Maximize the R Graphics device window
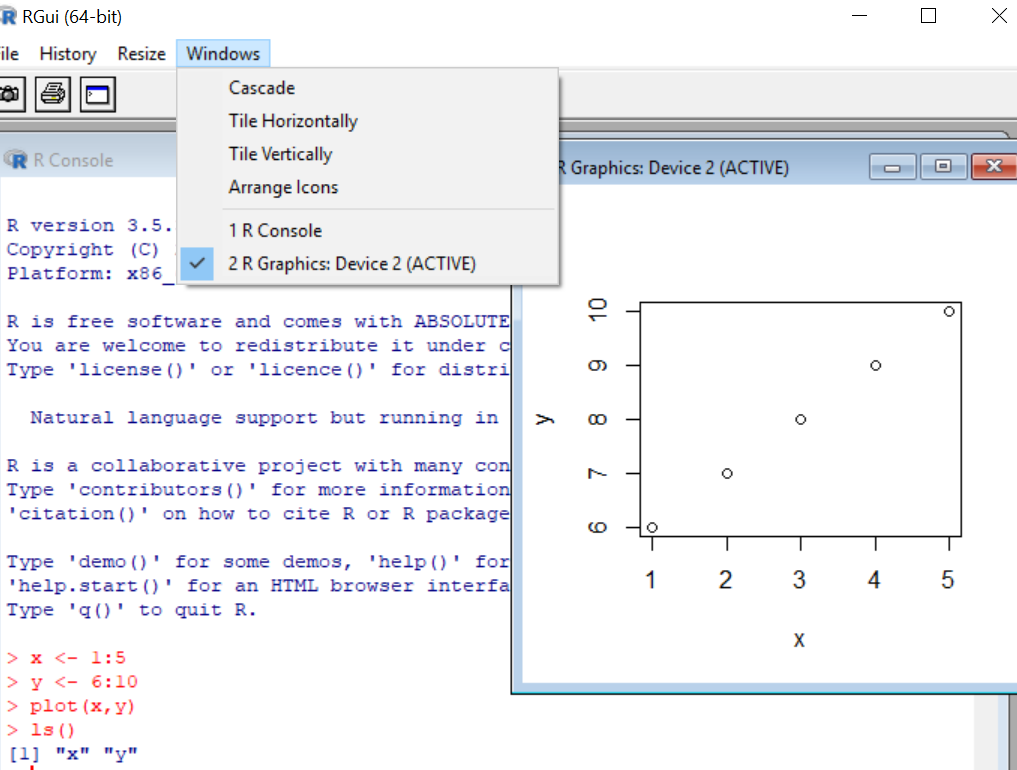This screenshot has width=1017, height=770. tap(943, 167)
